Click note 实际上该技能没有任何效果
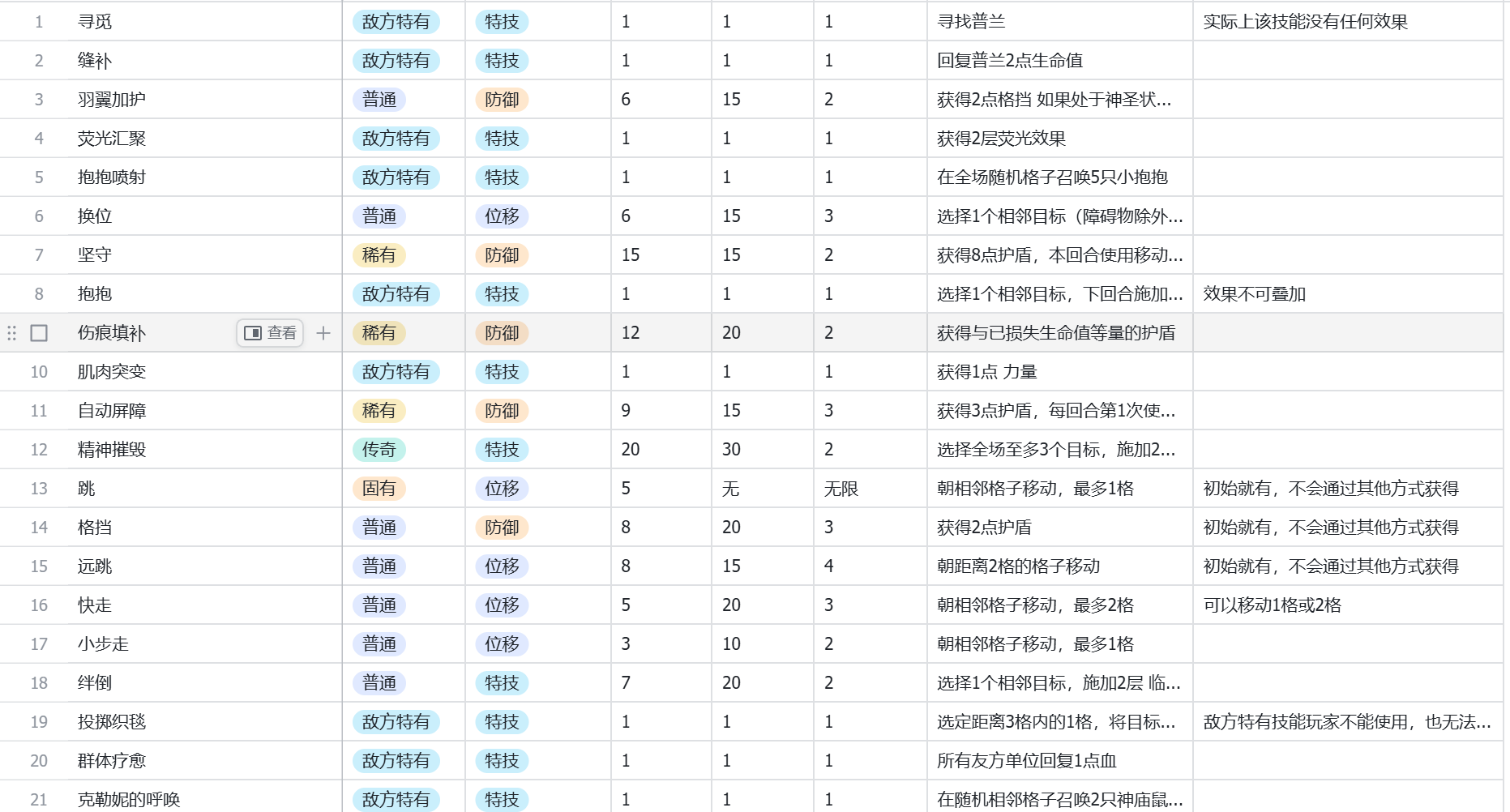1510x812 pixels. [x=1305, y=22]
